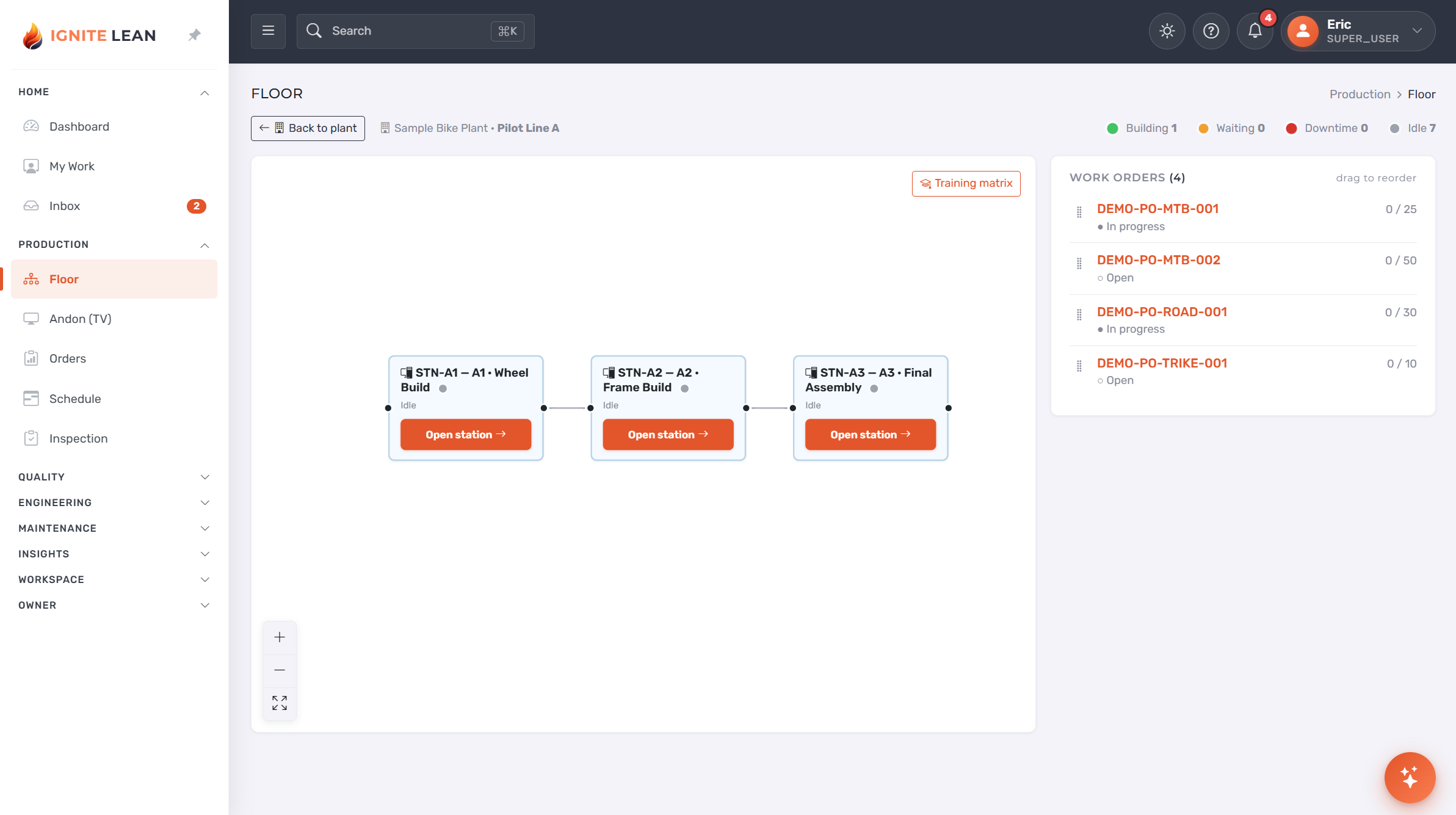Click the Idle 7 status indicator
The height and width of the screenshot is (815, 1456).
(1412, 128)
